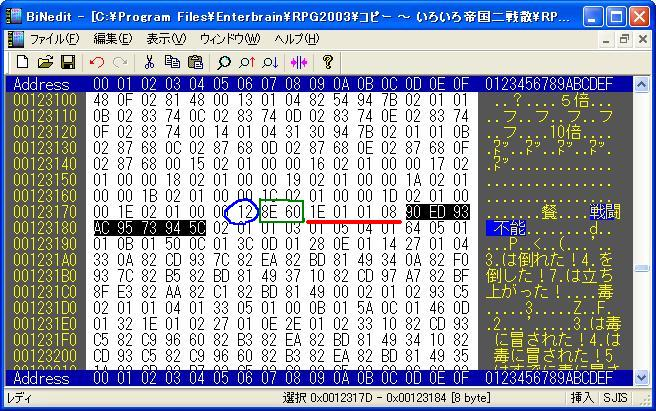Open the 表示(V) menu
Screen dimensions: 656x411
pyautogui.click(x=166, y=39)
